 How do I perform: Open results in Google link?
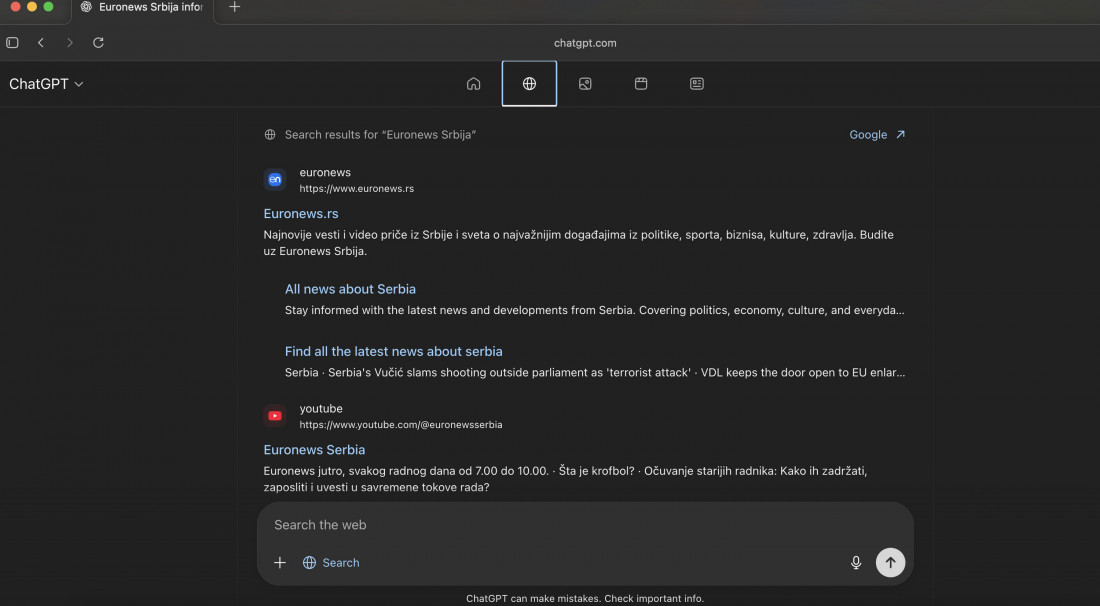(x=877, y=135)
